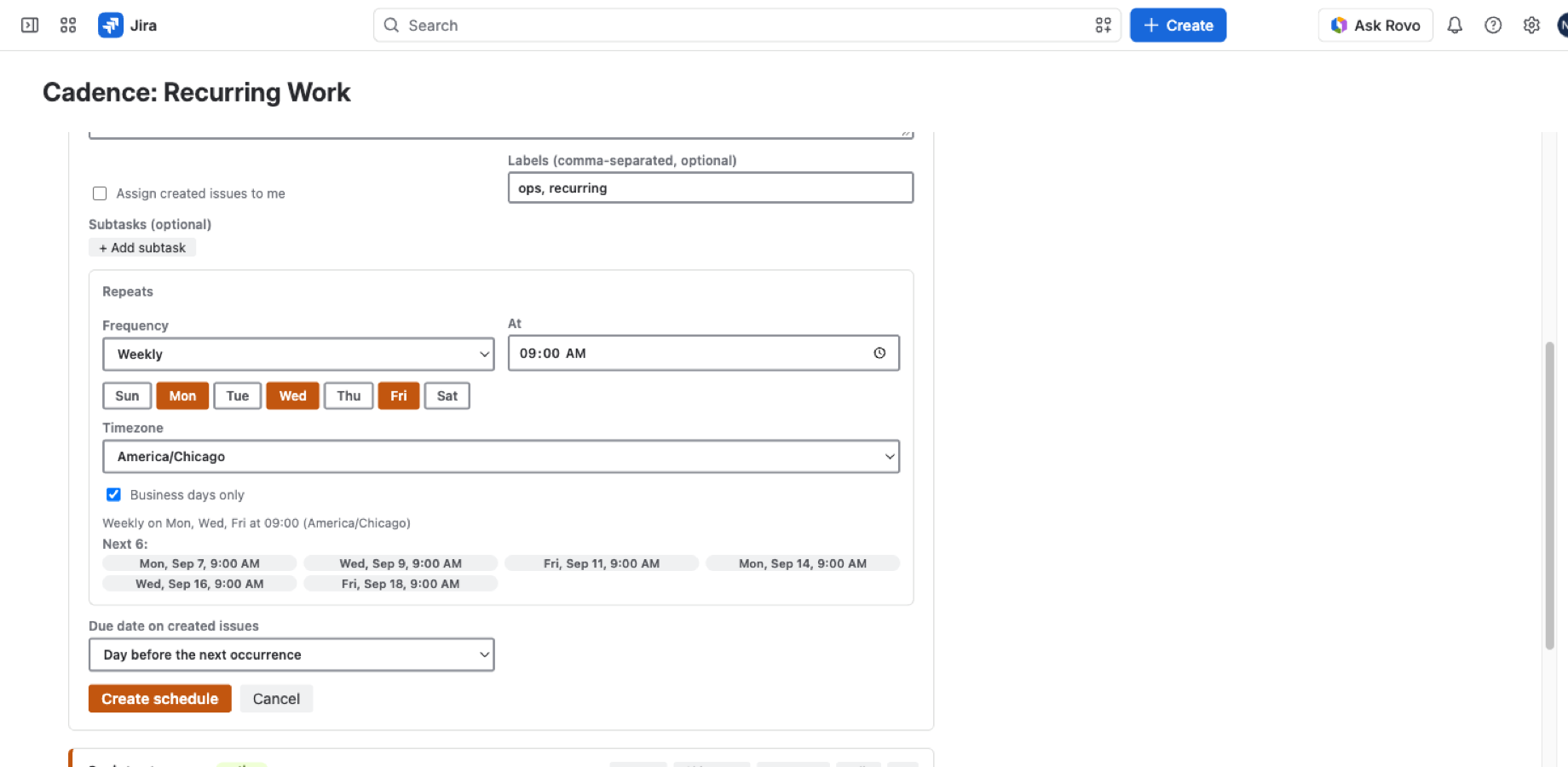Open the app switcher grid icon

pos(68,26)
